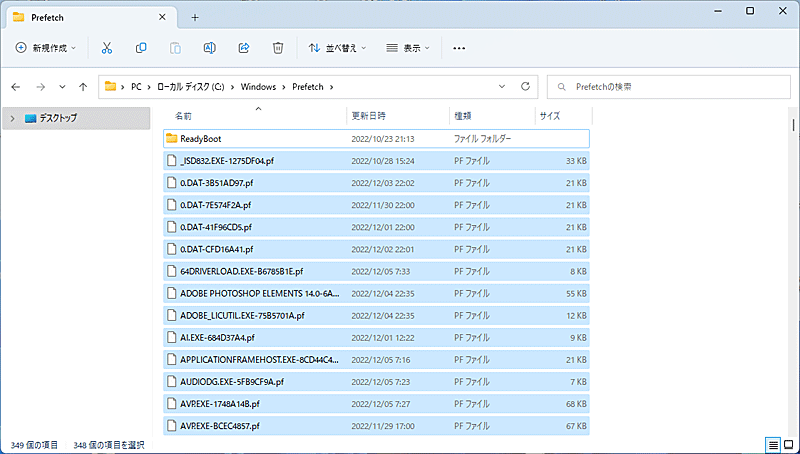The image size is (800, 454).
Task: Select デスクトップ in navigation pane
Action: pos(77,118)
